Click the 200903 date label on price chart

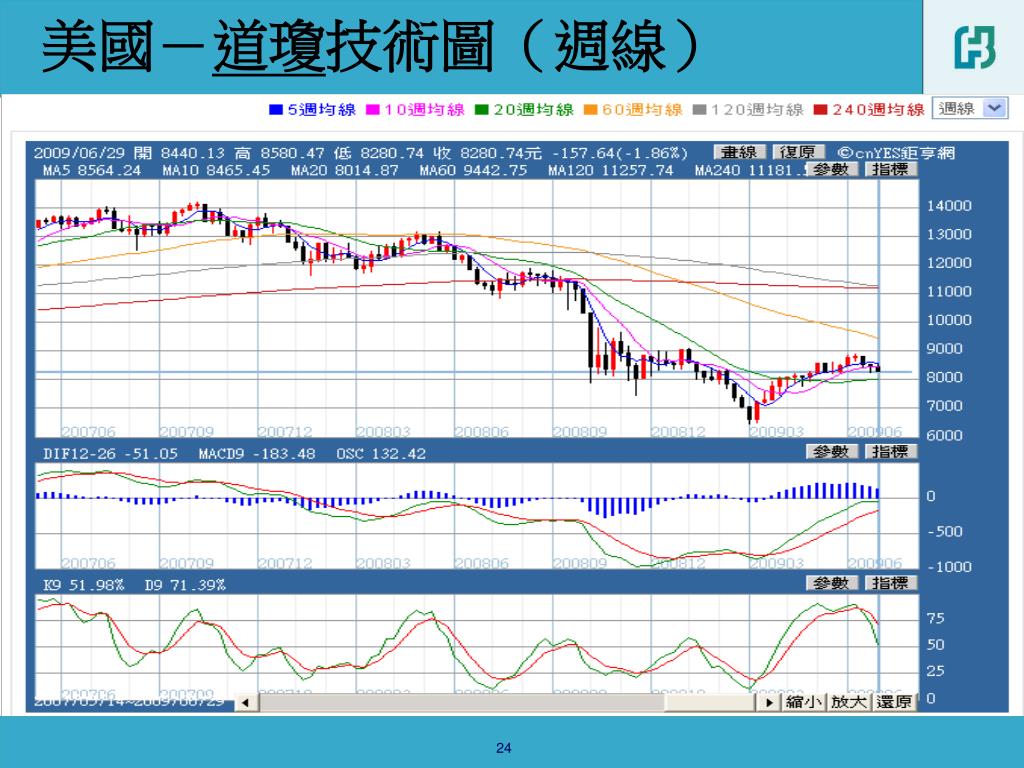776,432
